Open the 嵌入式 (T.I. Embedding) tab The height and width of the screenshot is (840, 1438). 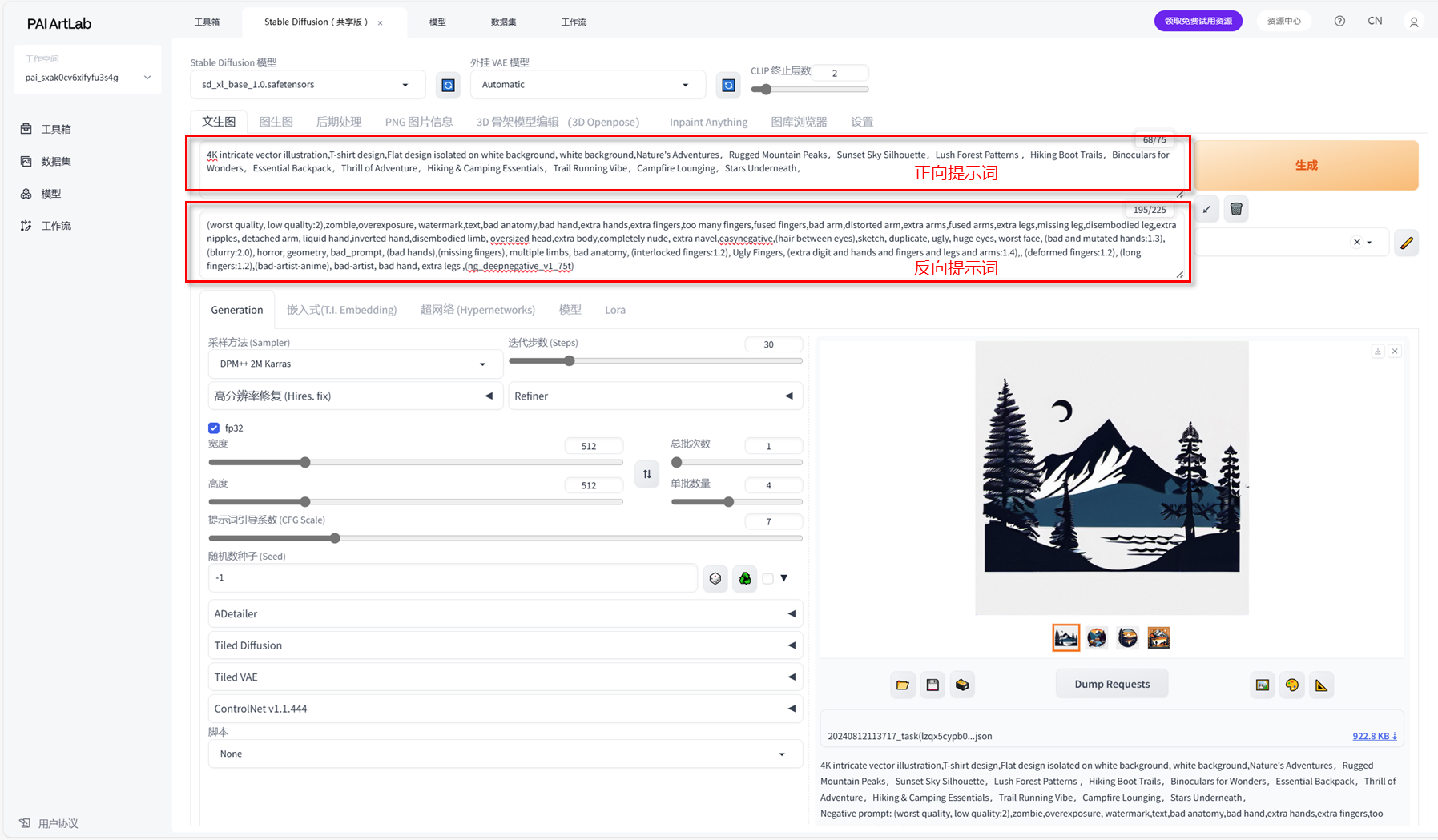(x=342, y=310)
